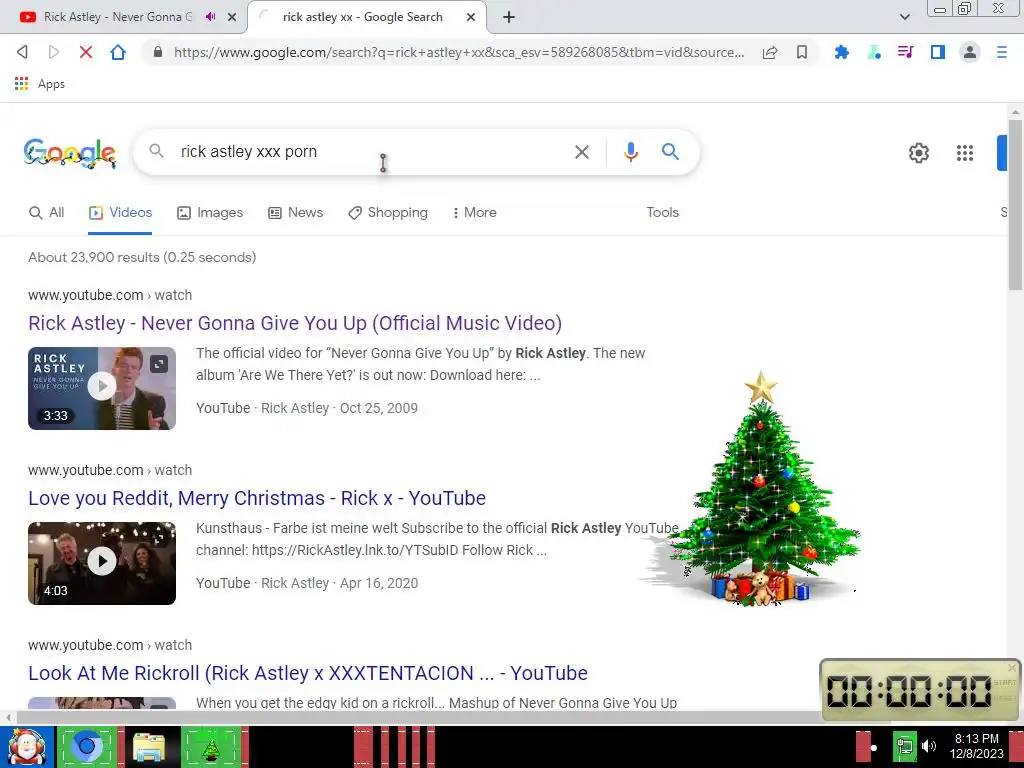Image resolution: width=1024 pixels, height=768 pixels.
Task: Click the 'YouTube · Rick Astley · Oct 25, 2009' line
Action: (x=307, y=408)
